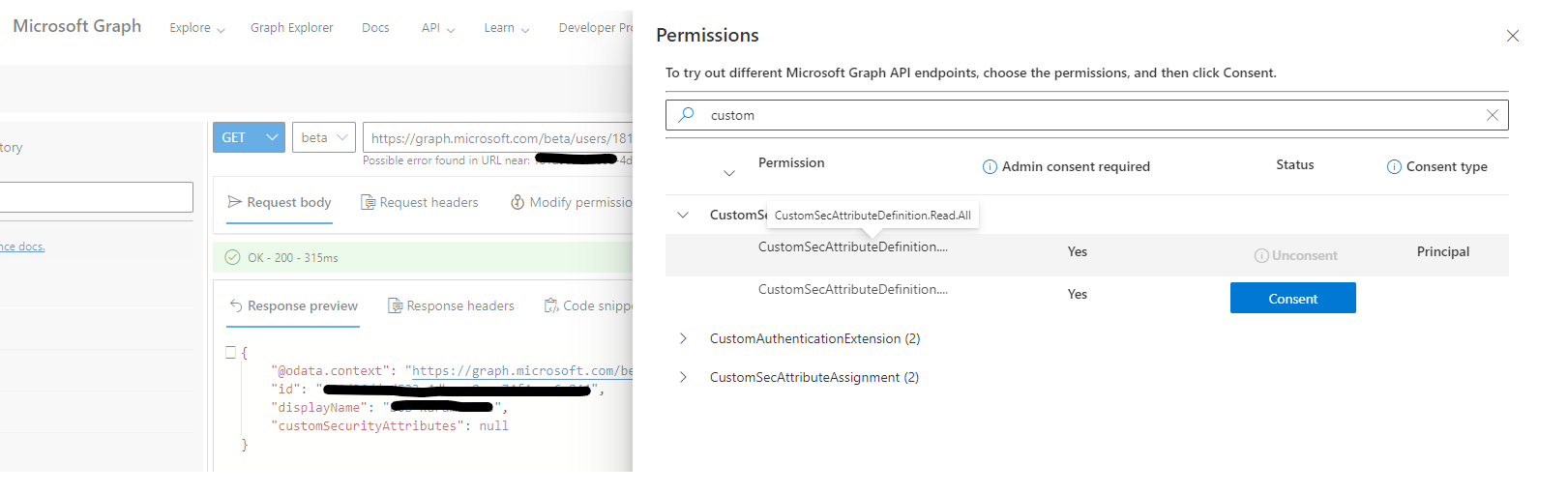Click Admin consent required info icon
The image size is (1568, 493).
(x=990, y=167)
